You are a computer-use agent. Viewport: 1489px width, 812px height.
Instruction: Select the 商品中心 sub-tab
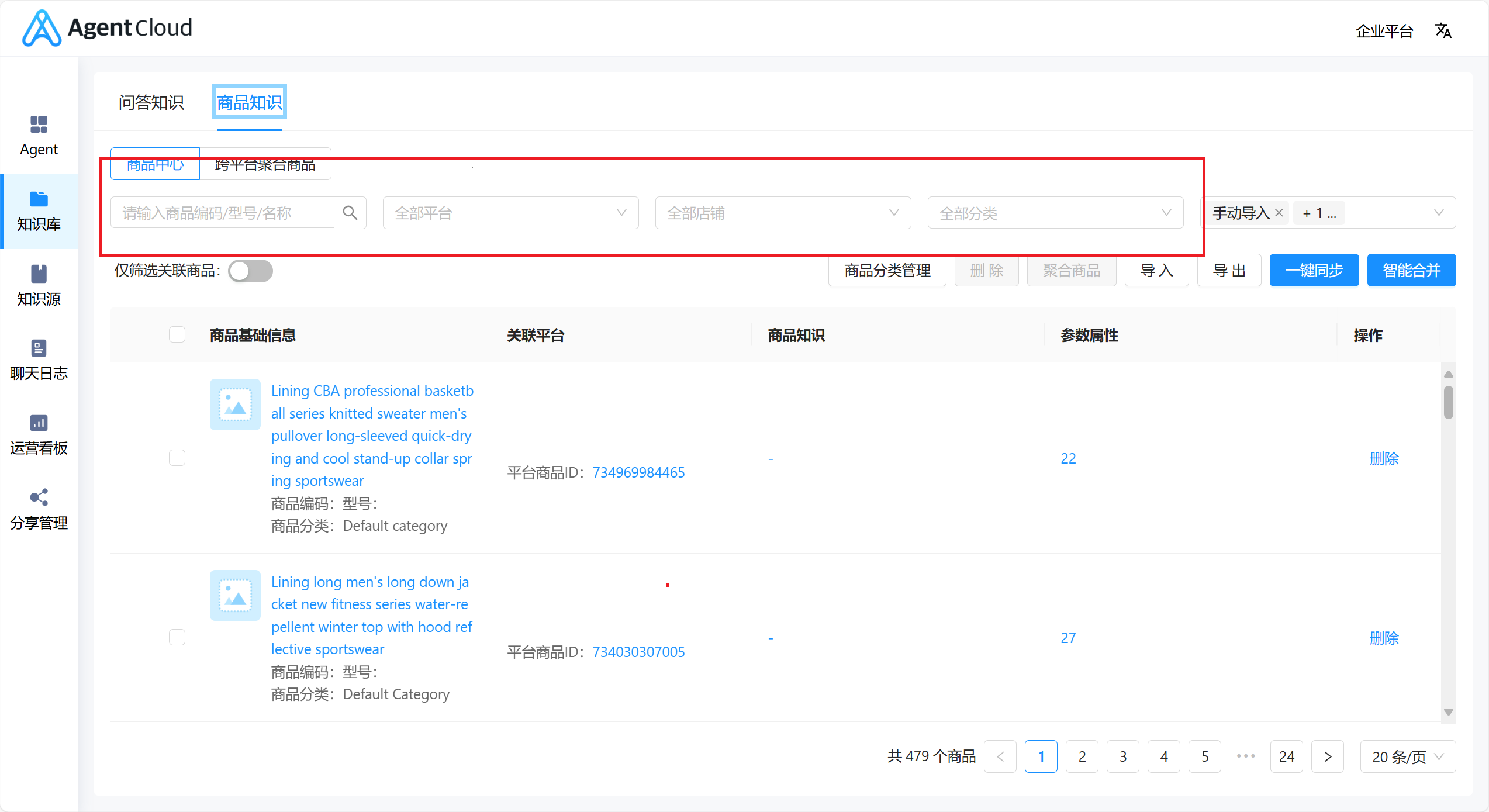155,164
